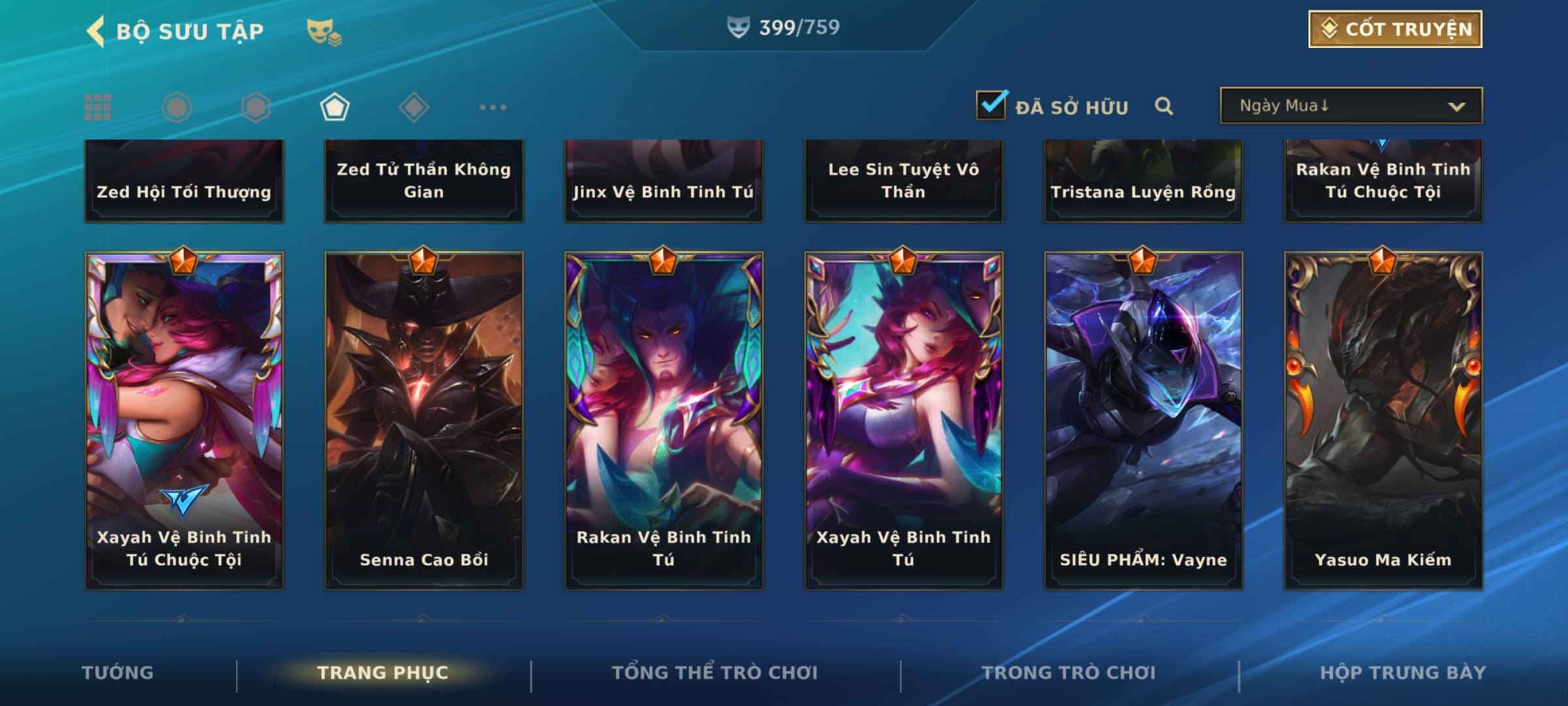This screenshot has height=706, width=1568.
Task: Click the Cốt Truyện button
Action: pos(1395,29)
